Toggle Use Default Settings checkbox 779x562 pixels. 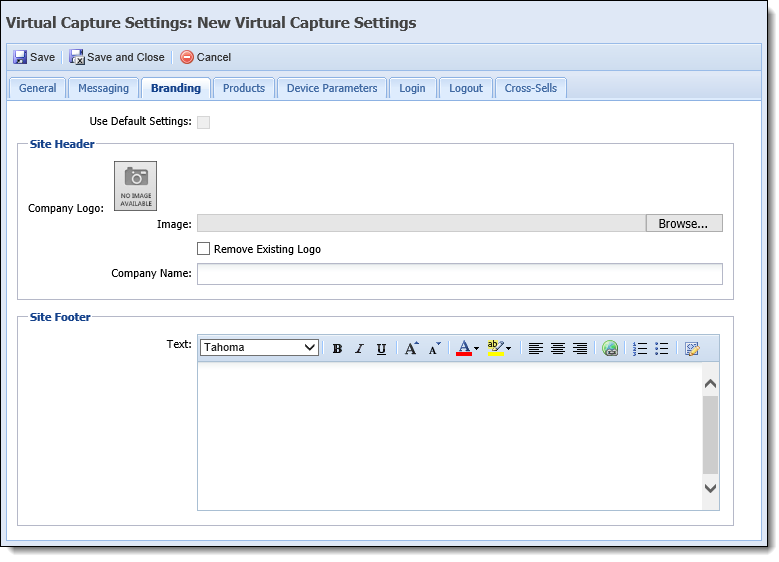pyautogui.click(x=203, y=122)
